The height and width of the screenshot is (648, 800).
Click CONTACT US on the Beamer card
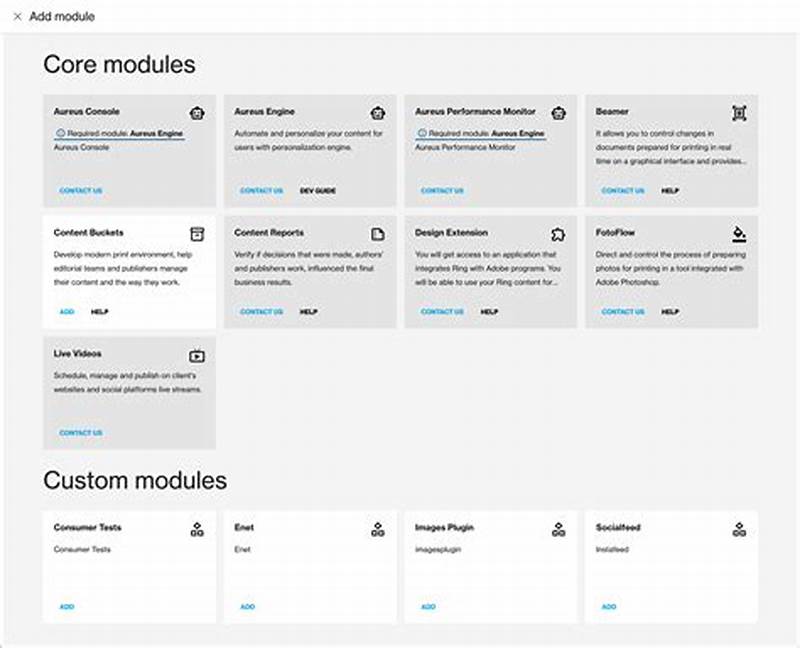[x=622, y=191]
